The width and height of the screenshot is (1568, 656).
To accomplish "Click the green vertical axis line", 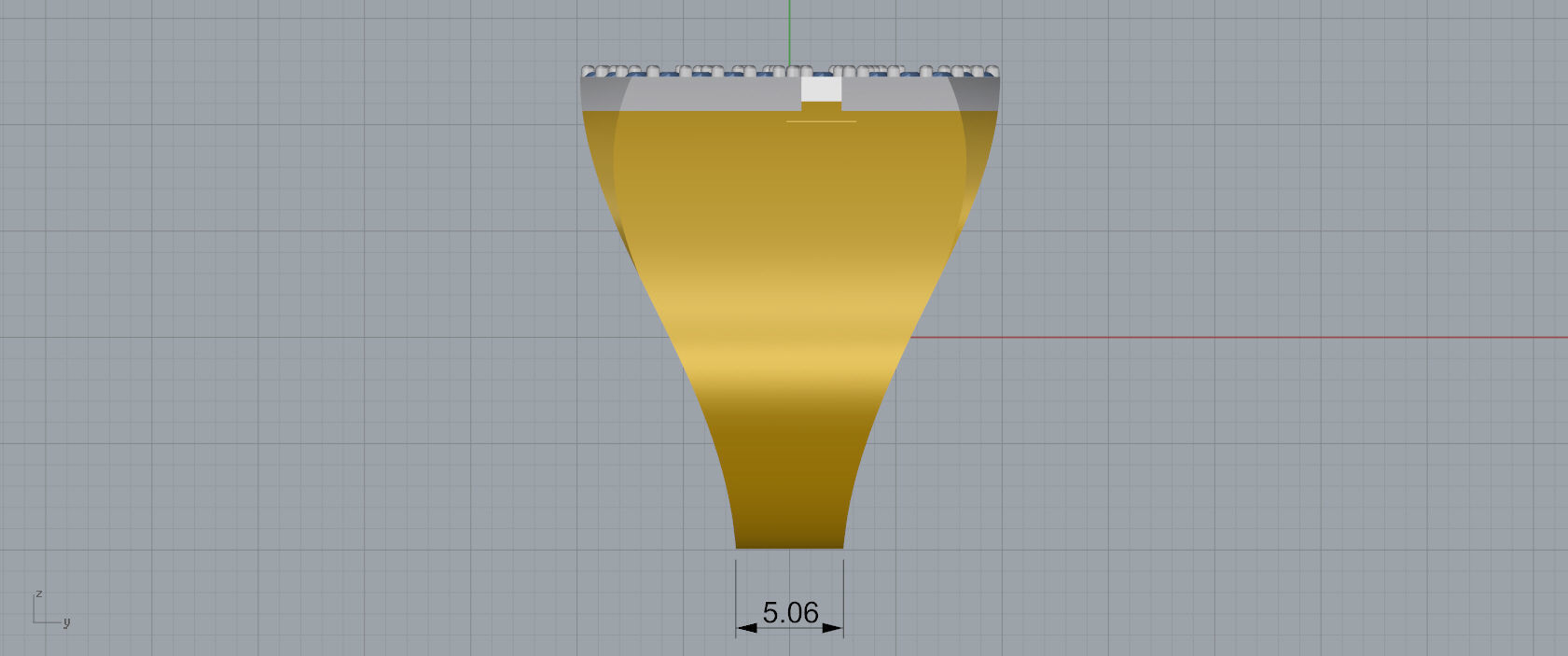I will point(789,33).
